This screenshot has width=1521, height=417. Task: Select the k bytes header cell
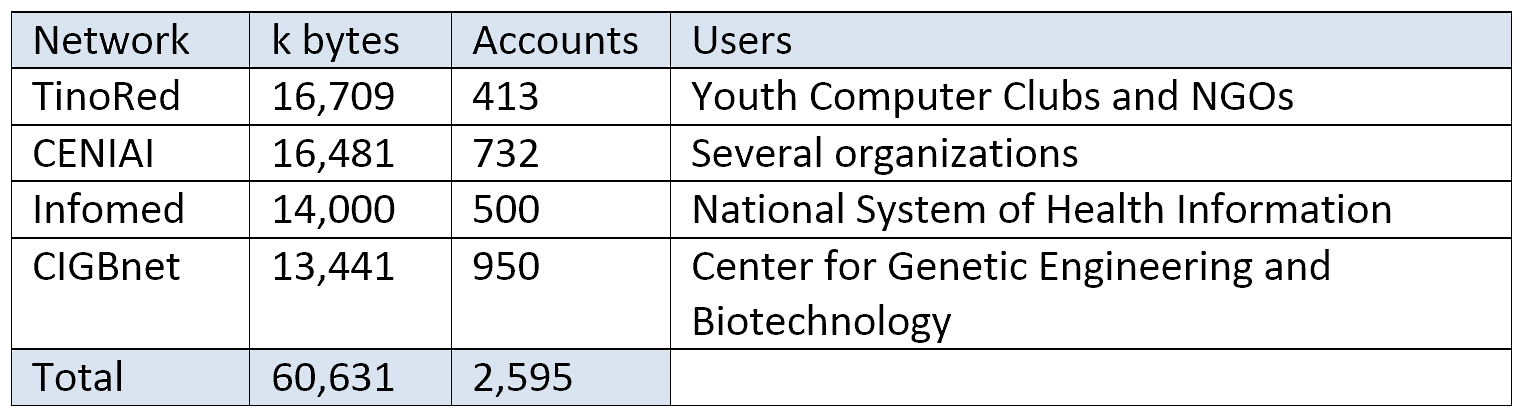349,40
